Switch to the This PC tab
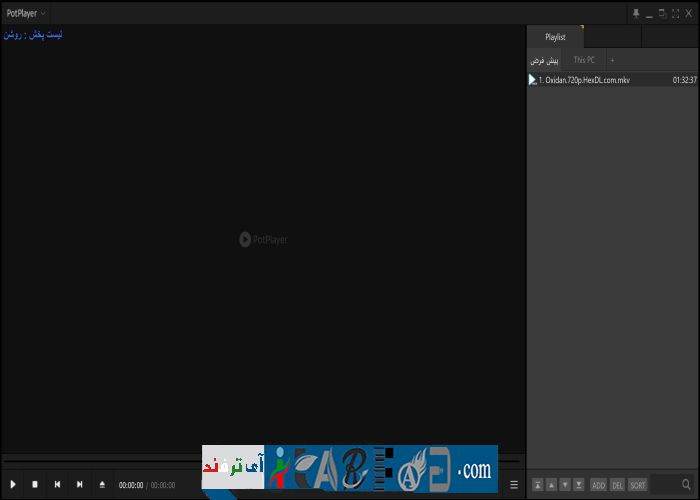This screenshot has width=700, height=500. 584,60
